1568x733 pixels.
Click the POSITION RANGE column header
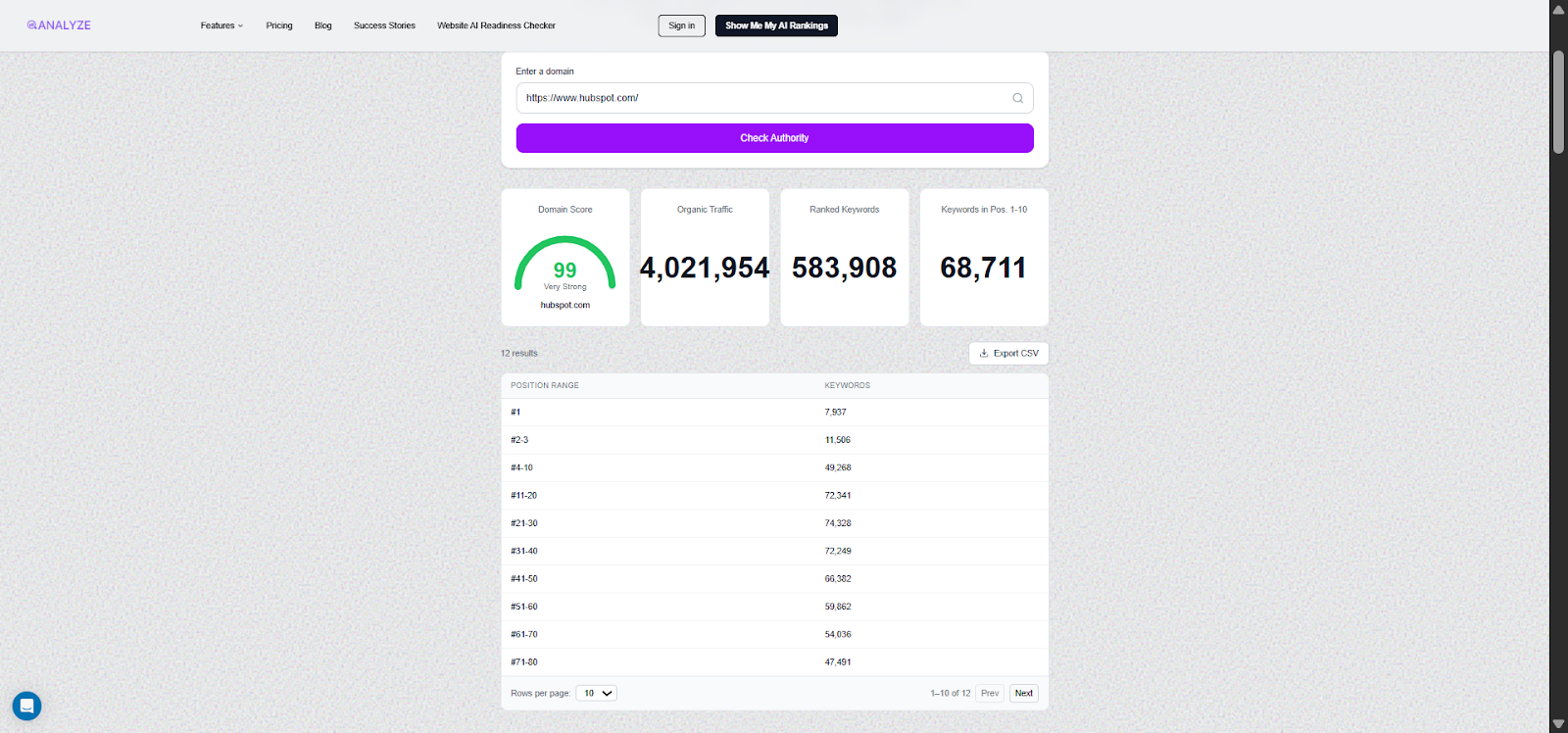545,385
